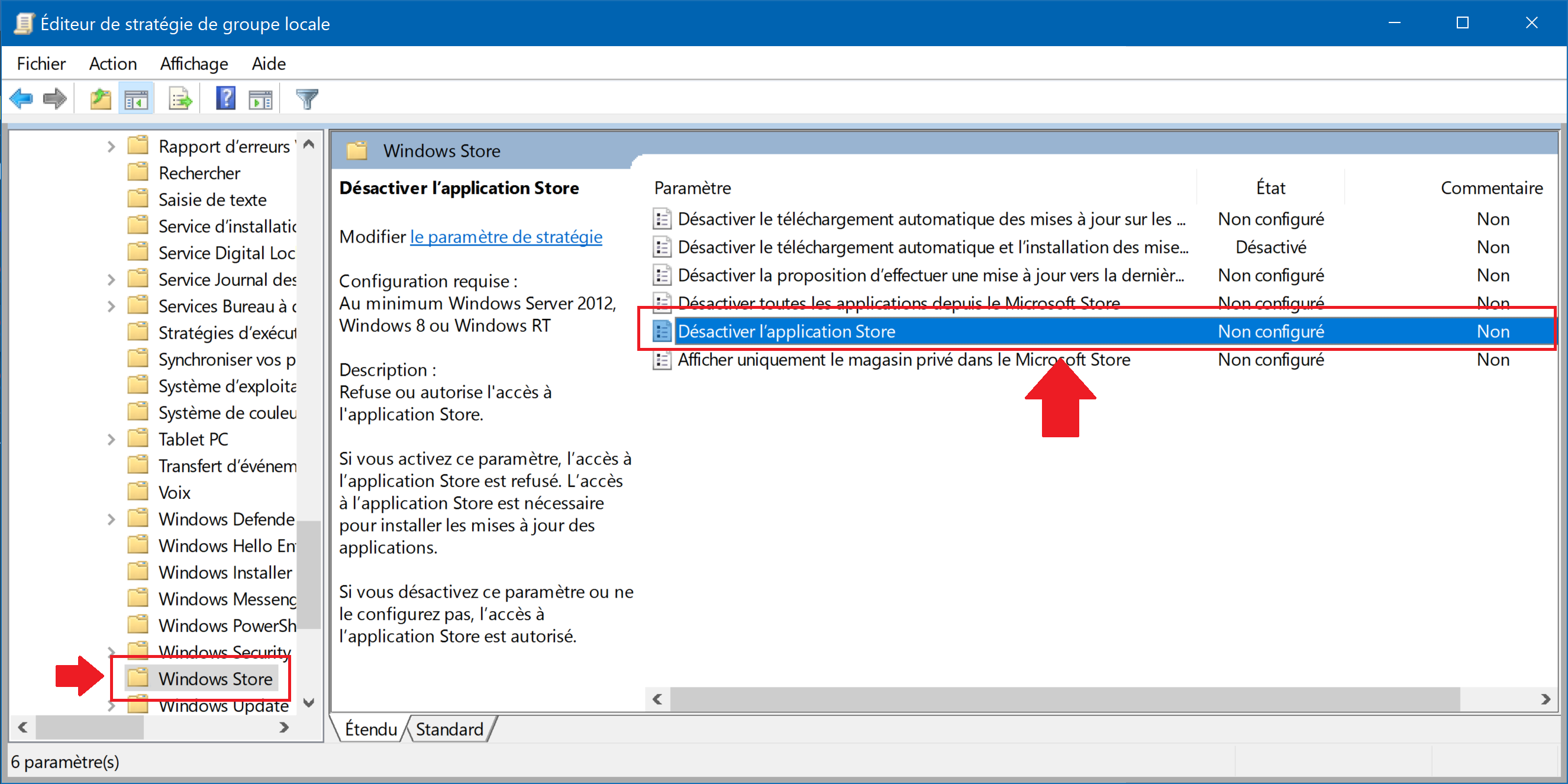The height and width of the screenshot is (784, 1568).
Task: Open the Action menu
Action: pyautogui.click(x=112, y=63)
